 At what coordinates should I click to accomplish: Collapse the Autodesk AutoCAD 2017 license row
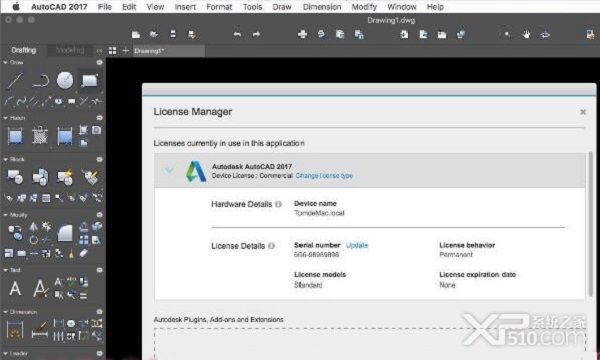169,170
